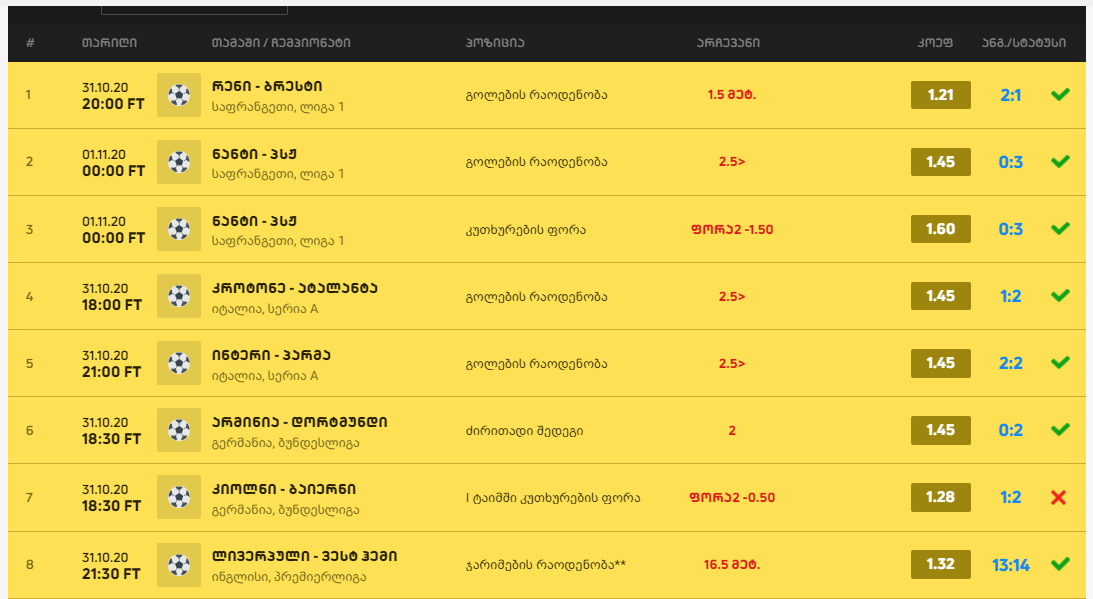
Task: Click the კროტონე - ატალანტა match title
Action: pos(294,288)
